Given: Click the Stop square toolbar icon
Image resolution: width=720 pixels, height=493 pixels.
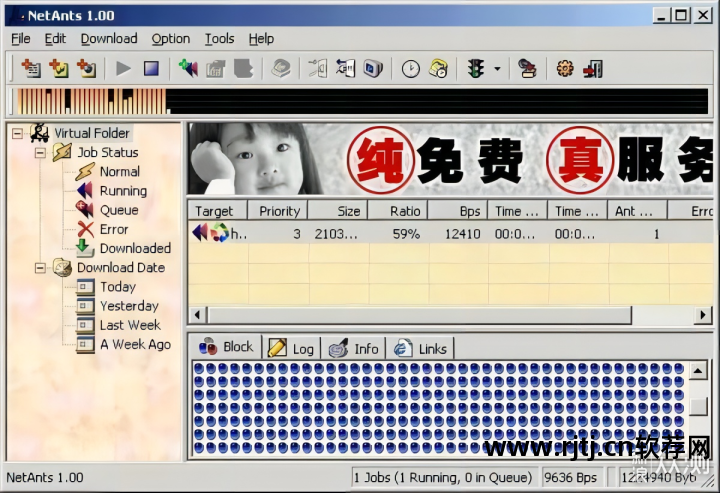Looking at the screenshot, I should click(151, 69).
